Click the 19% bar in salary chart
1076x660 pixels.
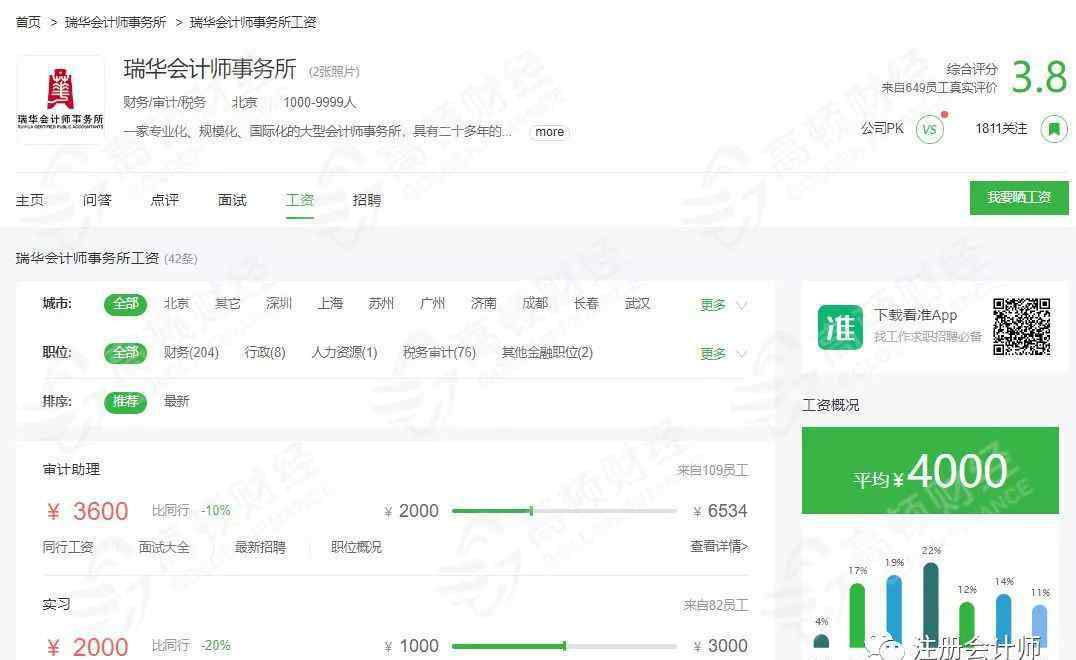[893, 611]
